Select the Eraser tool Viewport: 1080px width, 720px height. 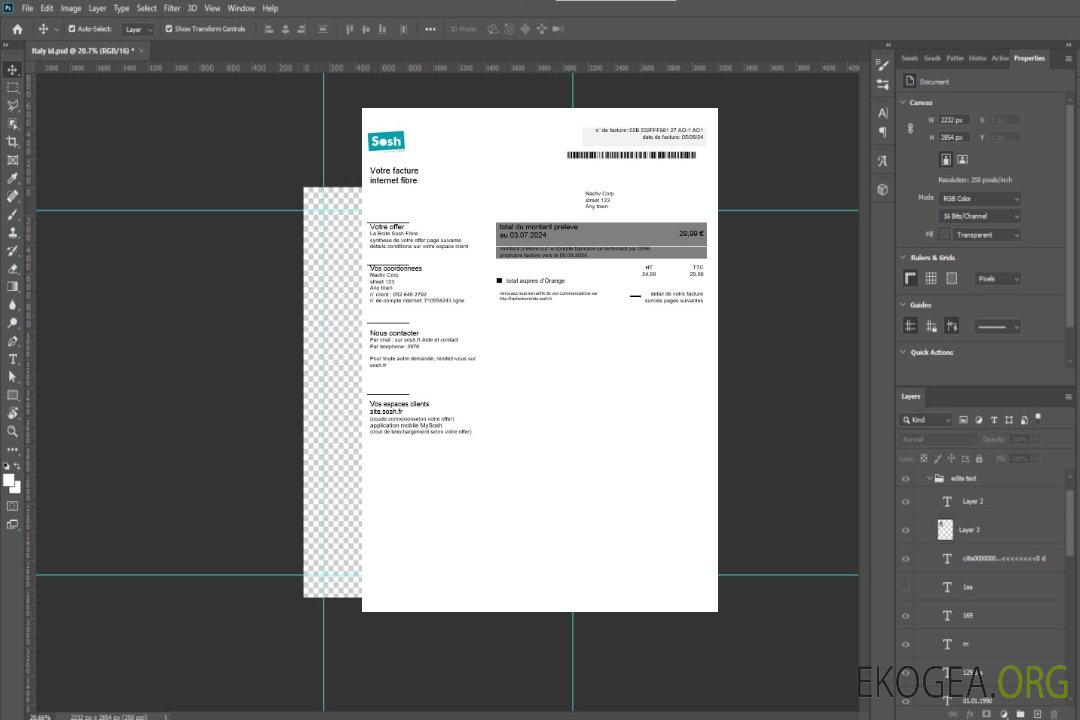pyautogui.click(x=12, y=269)
